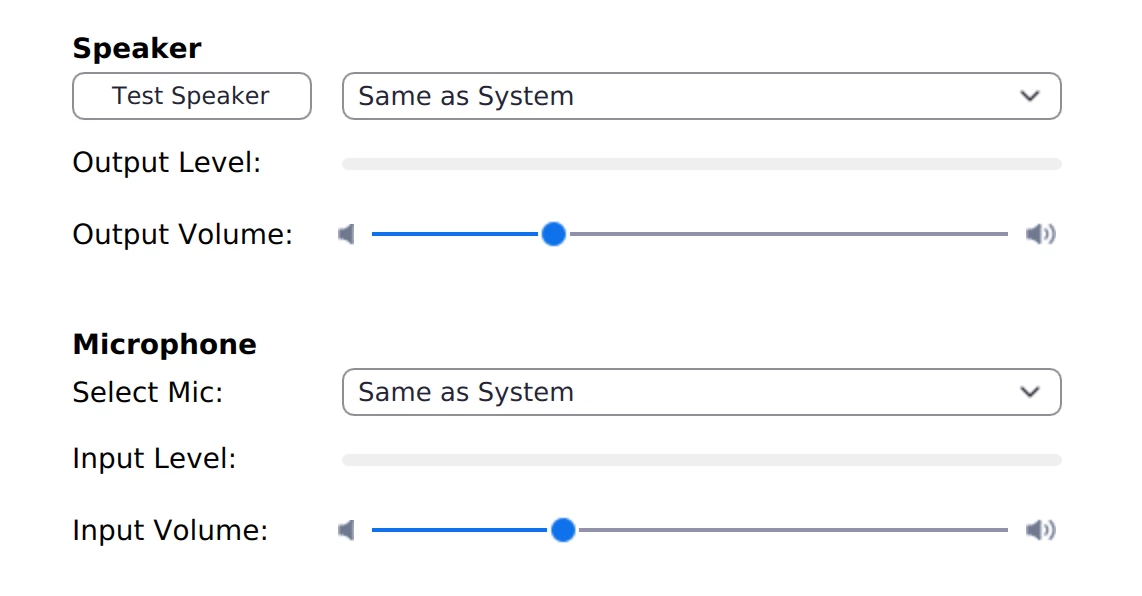Click the Speaker section heading
This screenshot has height=596, width=1142.
[137, 48]
